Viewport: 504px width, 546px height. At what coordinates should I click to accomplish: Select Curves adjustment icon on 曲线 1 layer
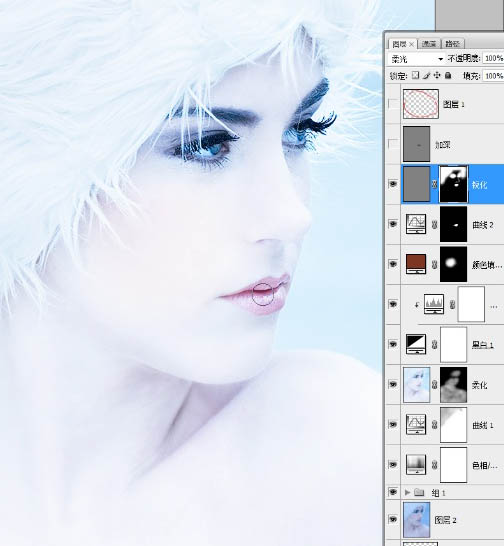tap(416, 424)
